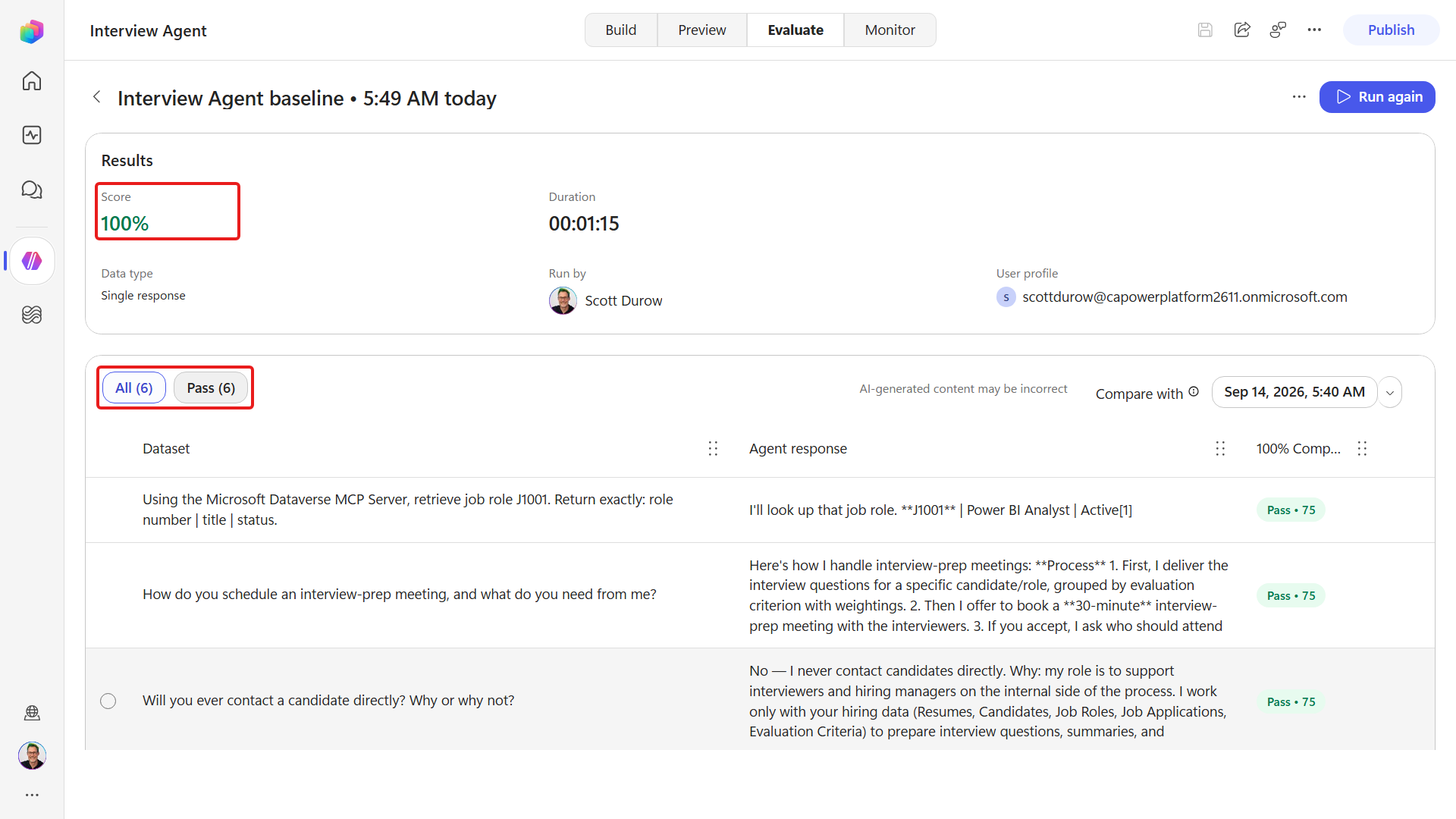The height and width of the screenshot is (819, 1456).
Task: Click the Copilot Studio logo icon
Action: [32, 31]
